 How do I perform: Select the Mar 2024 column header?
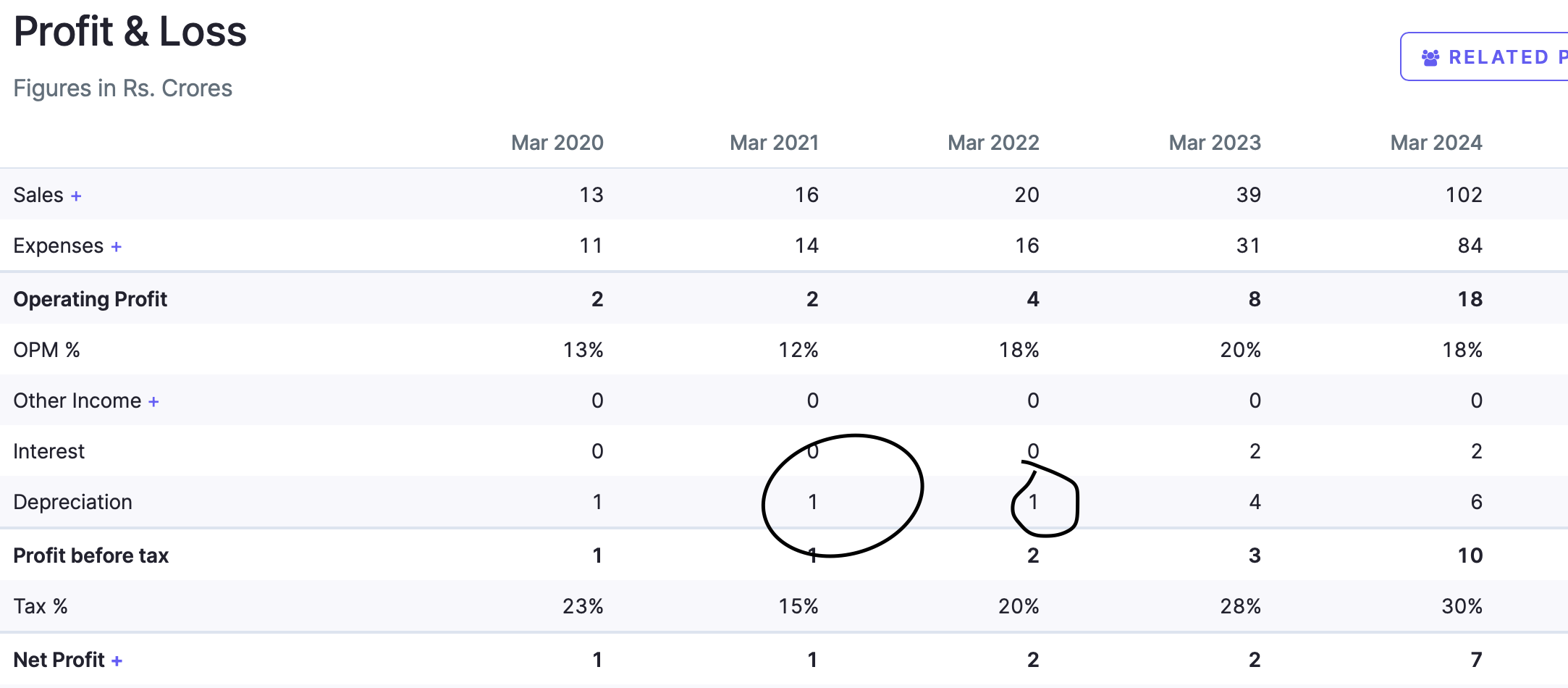tap(1436, 143)
